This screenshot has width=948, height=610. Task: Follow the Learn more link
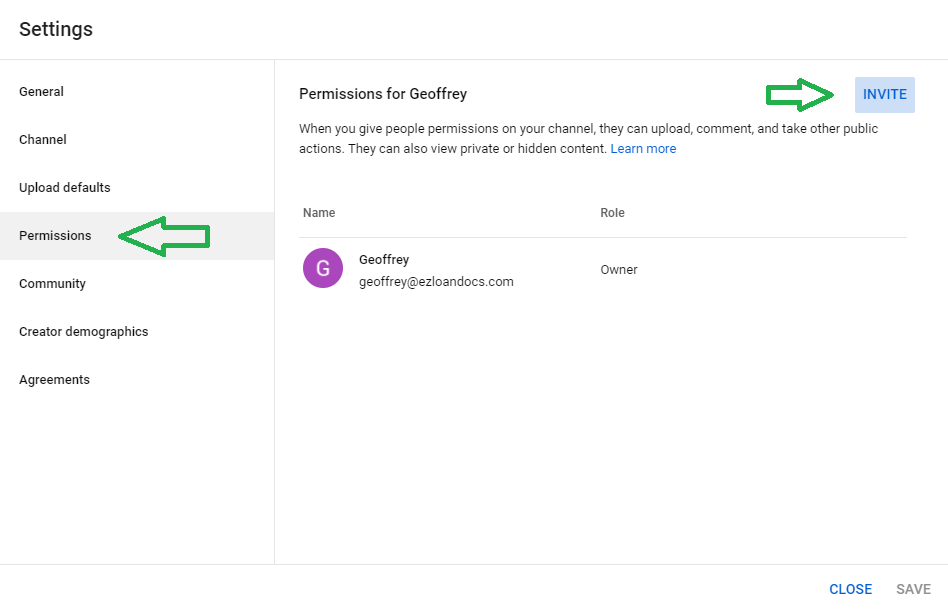tap(643, 149)
